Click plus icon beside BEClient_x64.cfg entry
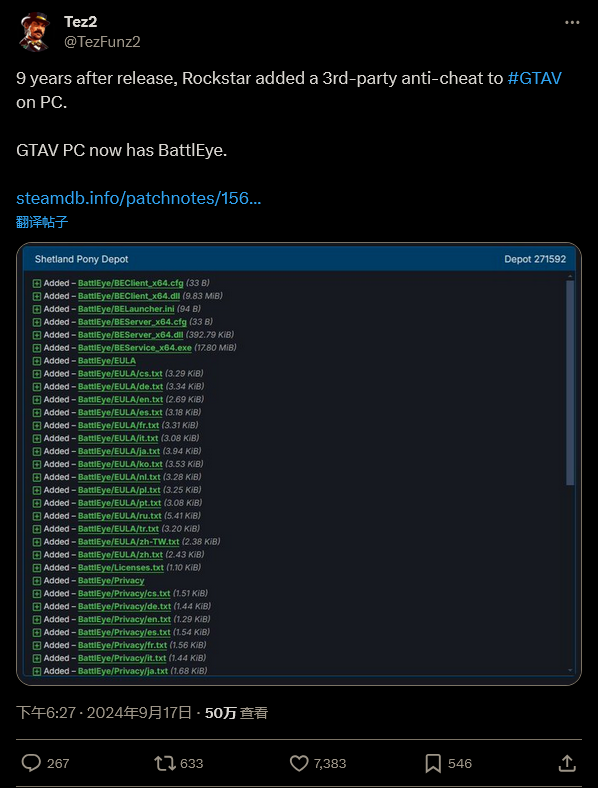The width and height of the screenshot is (598, 788). point(37,283)
